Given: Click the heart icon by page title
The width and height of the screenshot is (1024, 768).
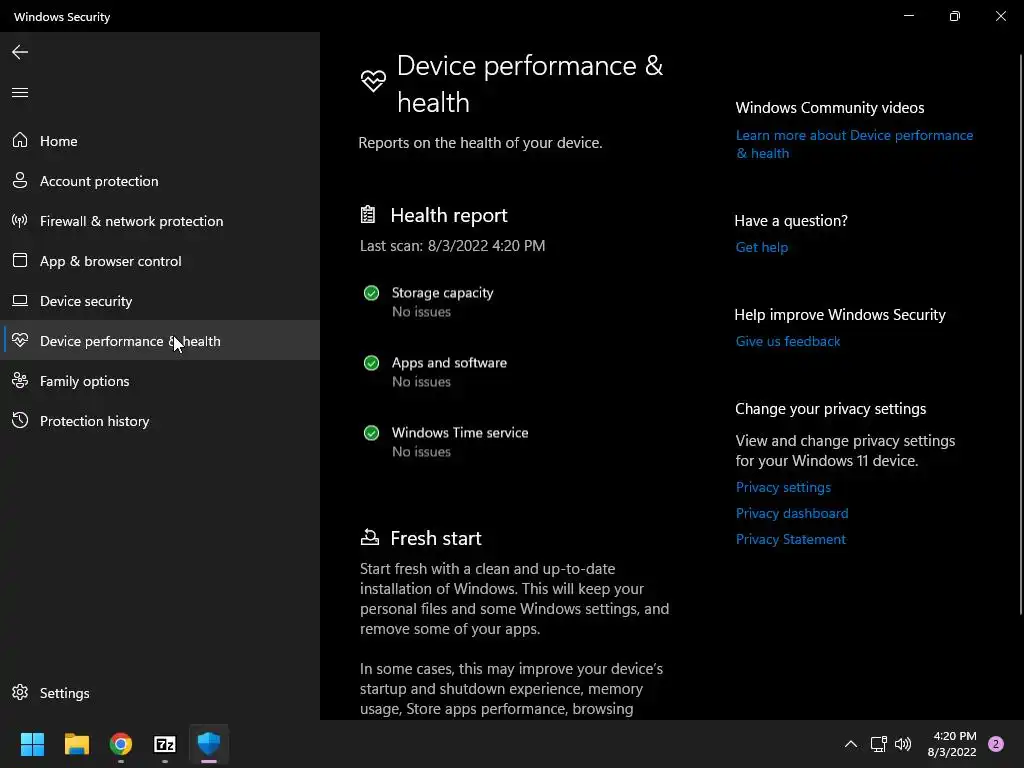Looking at the screenshot, I should point(373,81).
